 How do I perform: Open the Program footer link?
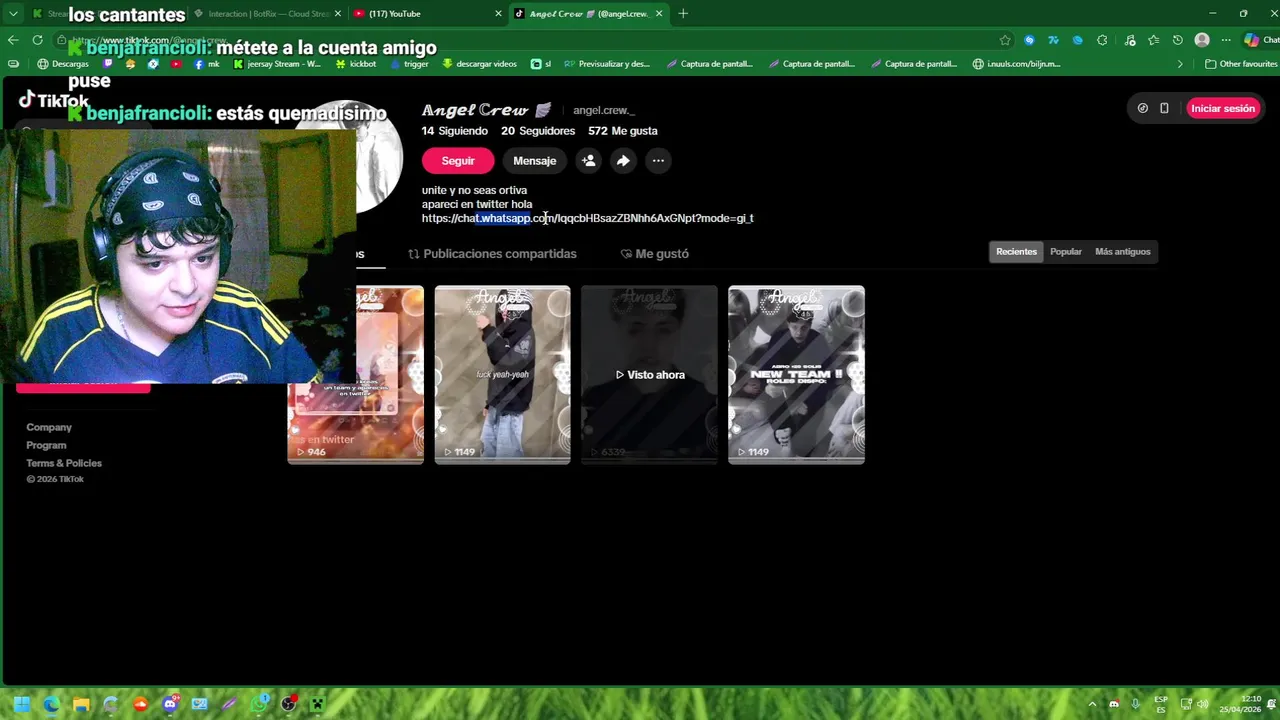(46, 445)
